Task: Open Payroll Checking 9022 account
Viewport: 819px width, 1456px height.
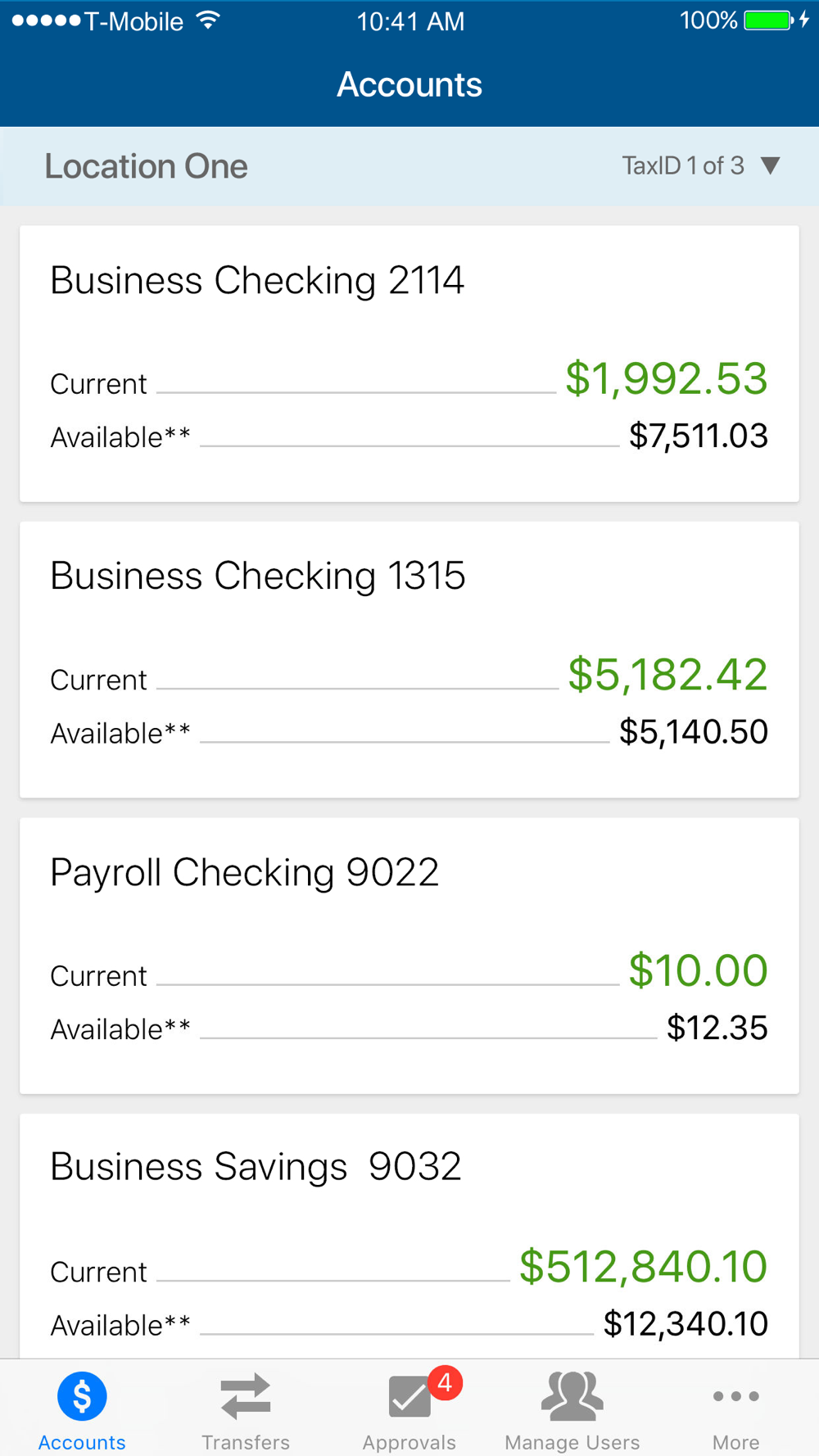Action: tap(244, 872)
